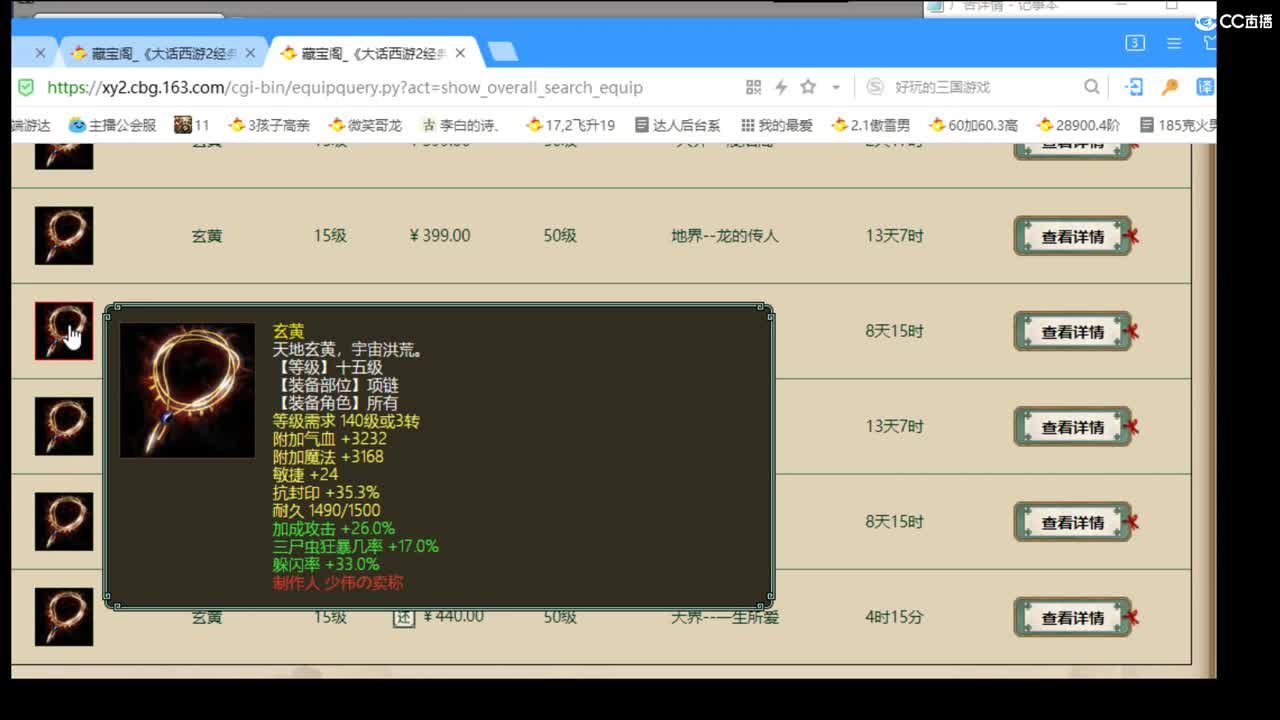Click the ¥440.00 price
Viewport: 1280px width, 720px height.
[453, 616]
